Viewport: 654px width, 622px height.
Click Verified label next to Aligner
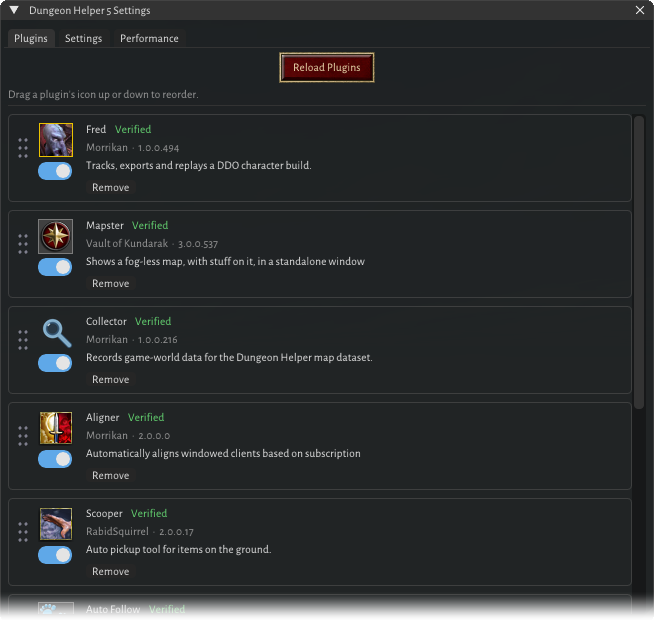click(x=146, y=417)
